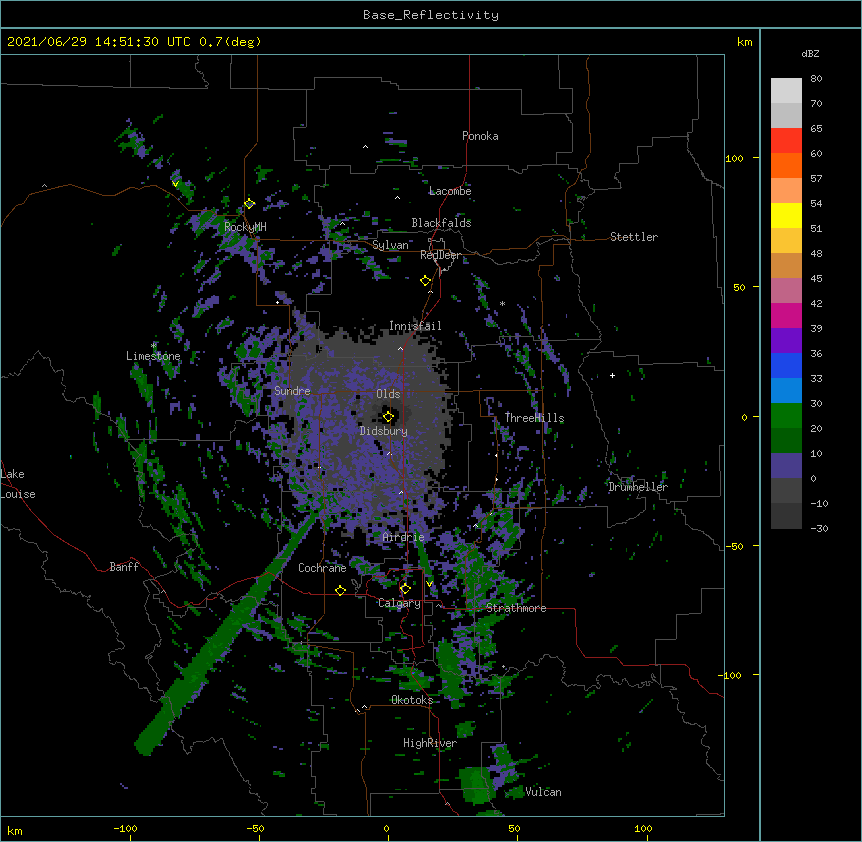
Task: Select the violet 36-39 dBZ legend swatch
Action: 786,341
